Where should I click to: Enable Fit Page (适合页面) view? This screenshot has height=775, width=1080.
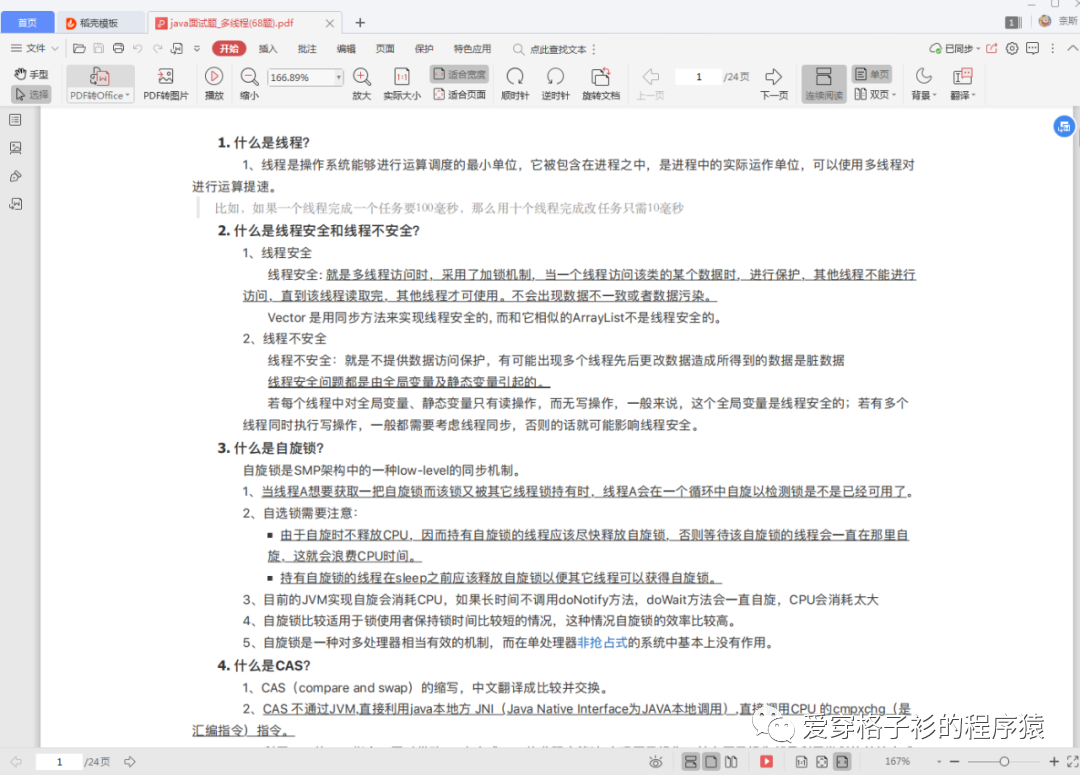tap(459, 94)
